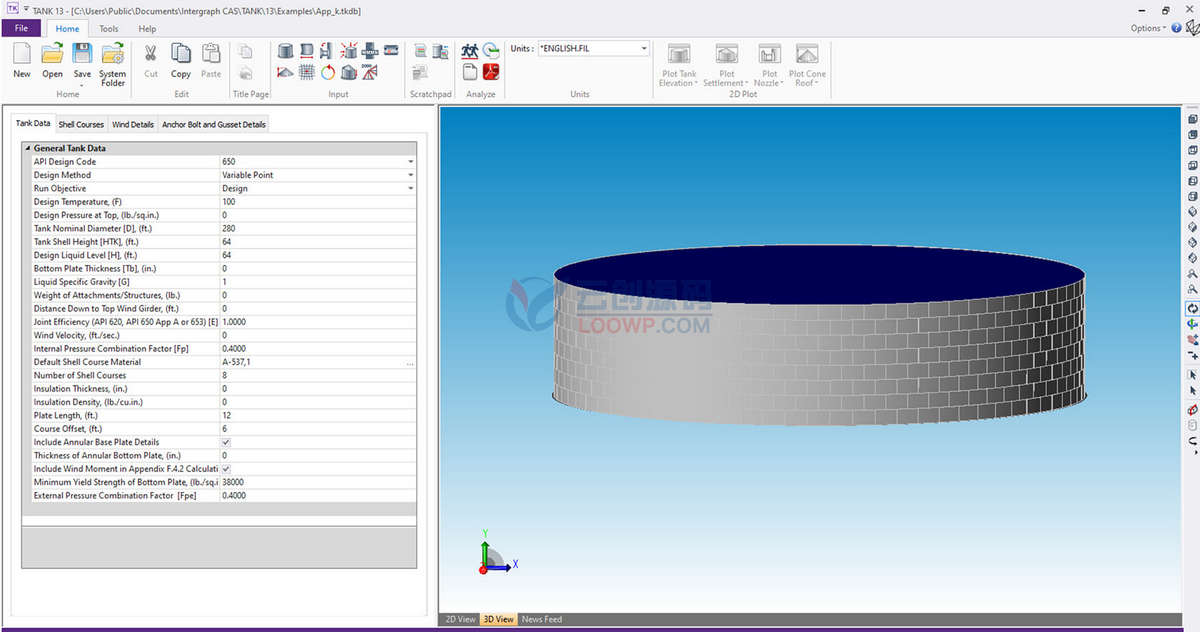Open the File menu
Viewport: 1200px width, 632px height.
point(22,29)
